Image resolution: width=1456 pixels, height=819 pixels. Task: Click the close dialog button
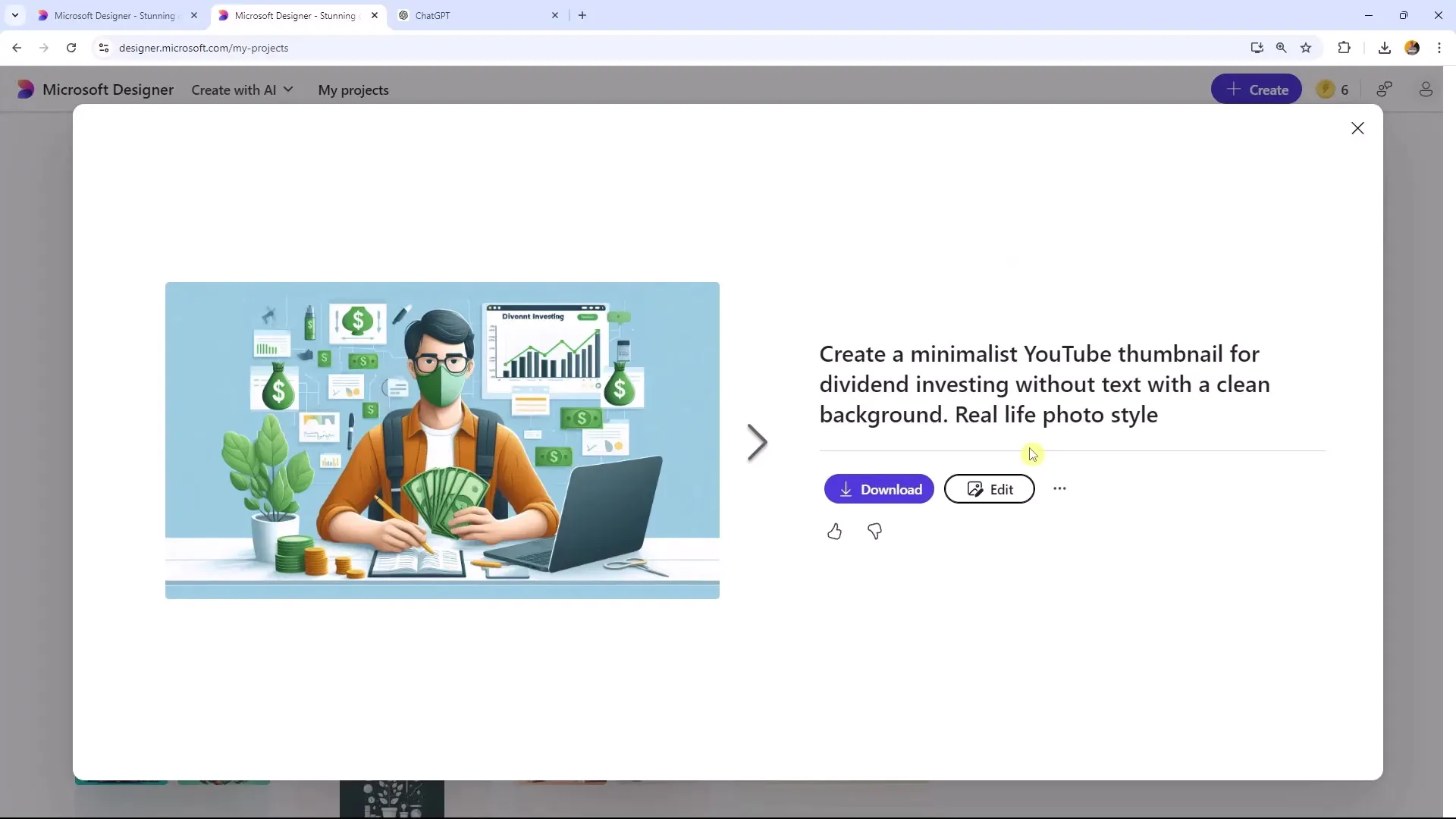tap(1358, 127)
